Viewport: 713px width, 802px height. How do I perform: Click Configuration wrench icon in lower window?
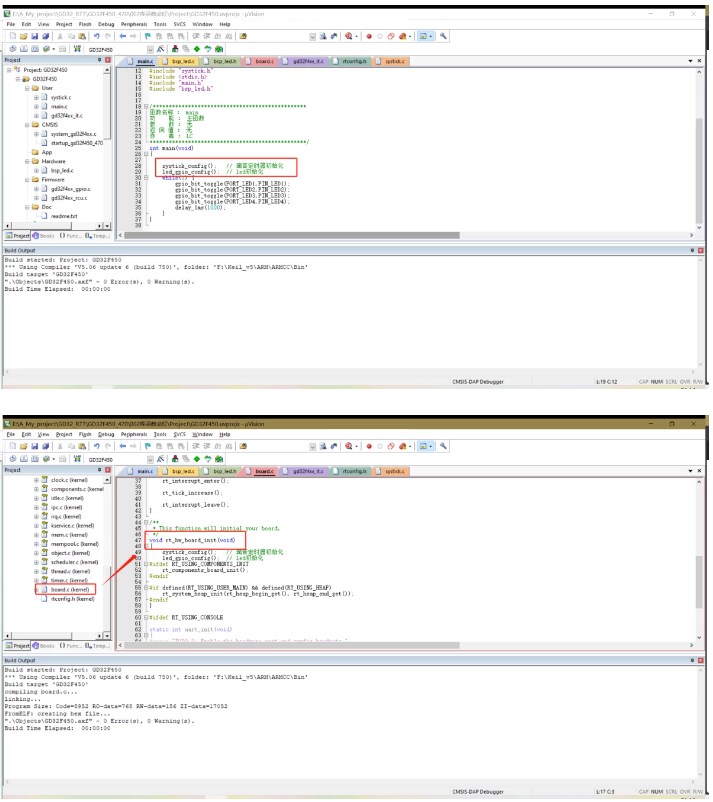pyautogui.click(x=443, y=447)
